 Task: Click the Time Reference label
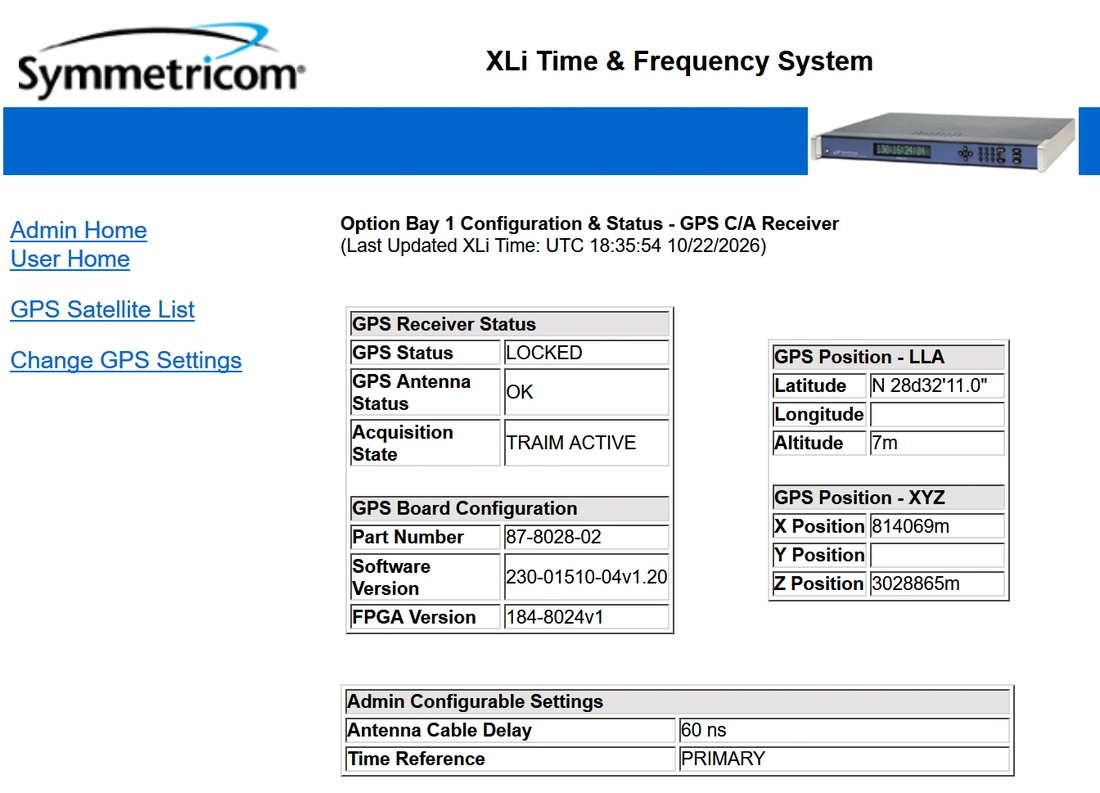pos(416,759)
